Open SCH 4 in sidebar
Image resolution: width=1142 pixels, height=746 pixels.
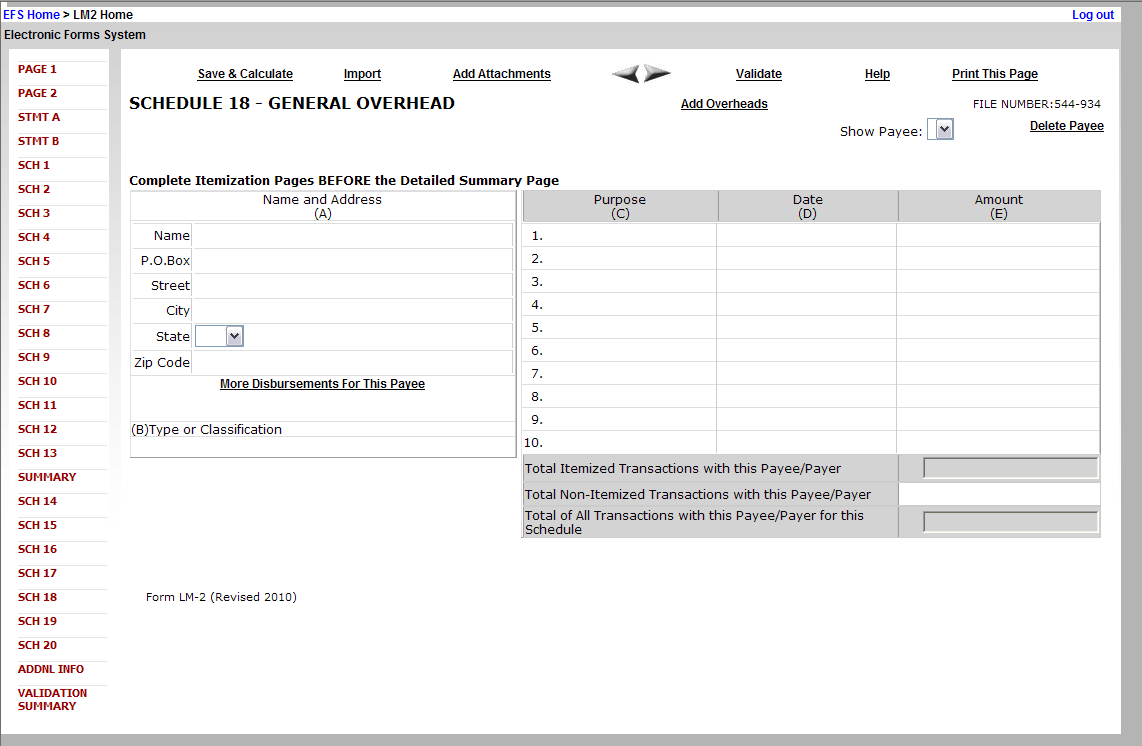click(34, 237)
